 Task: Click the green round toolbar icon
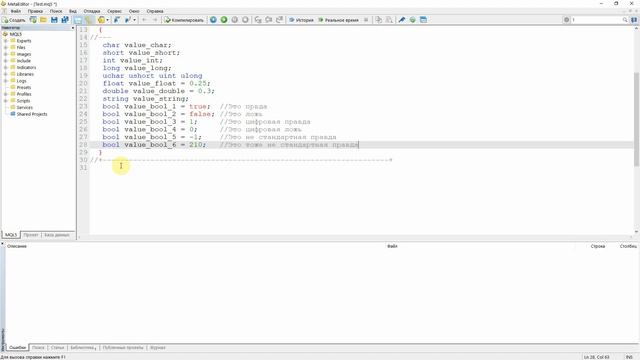[x=413, y=20]
